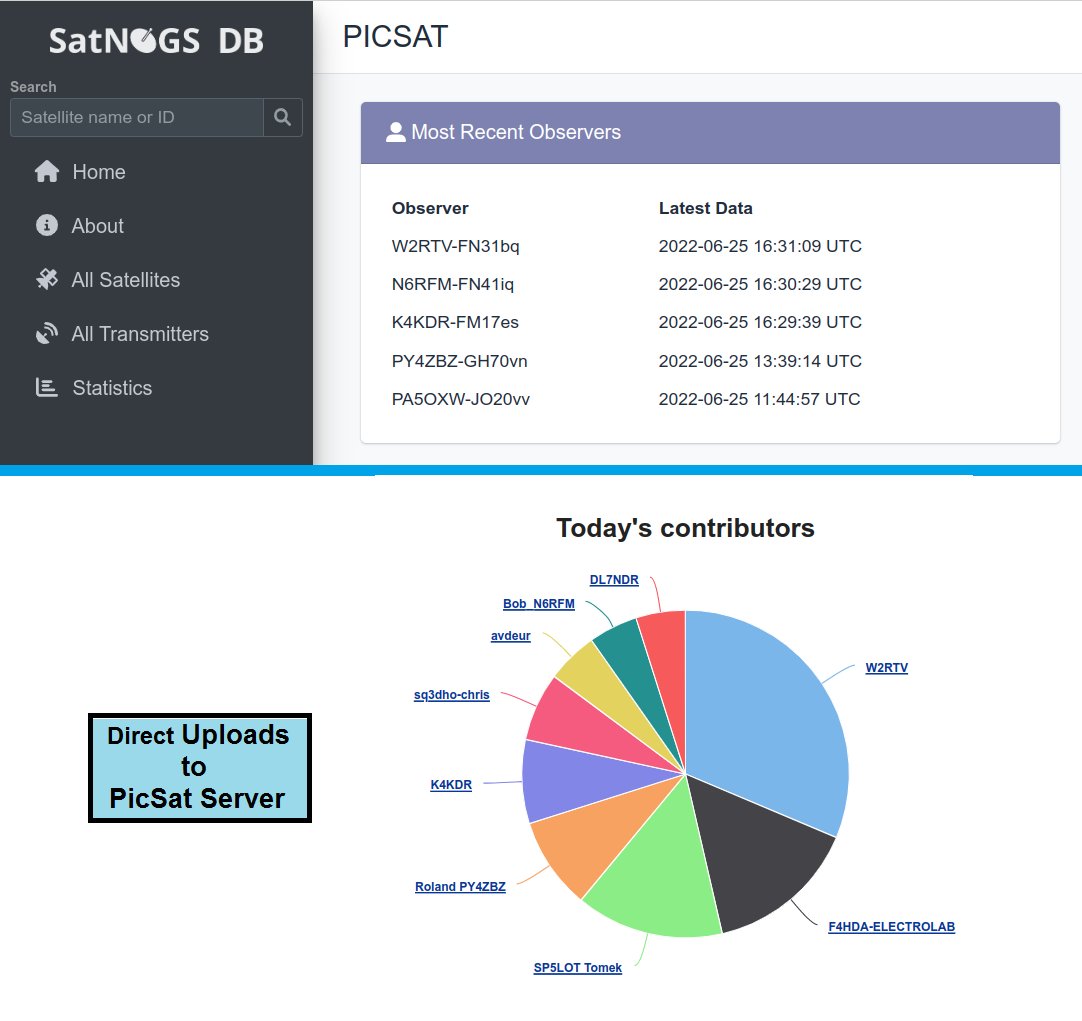Screen dimensions: 1082x1021
Task: Click the dark gray F4HDA-ELECTROLAB pie slice
Action: [763, 855]
